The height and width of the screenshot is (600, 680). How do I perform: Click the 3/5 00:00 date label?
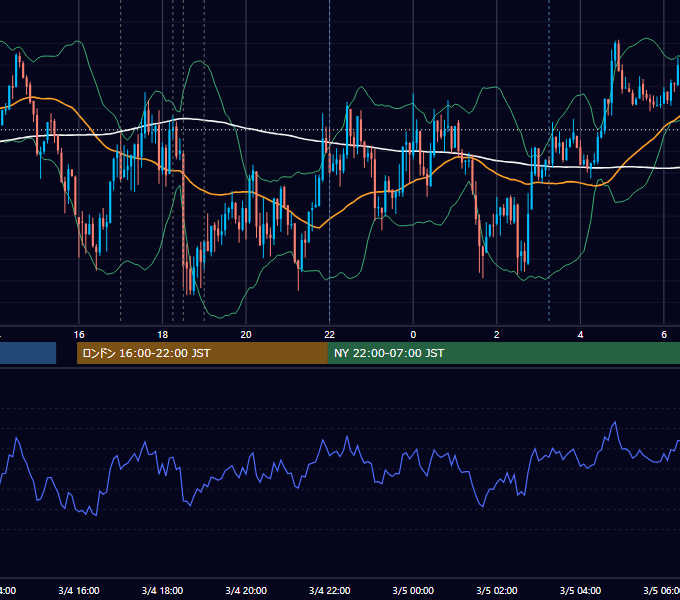[413, 590]
